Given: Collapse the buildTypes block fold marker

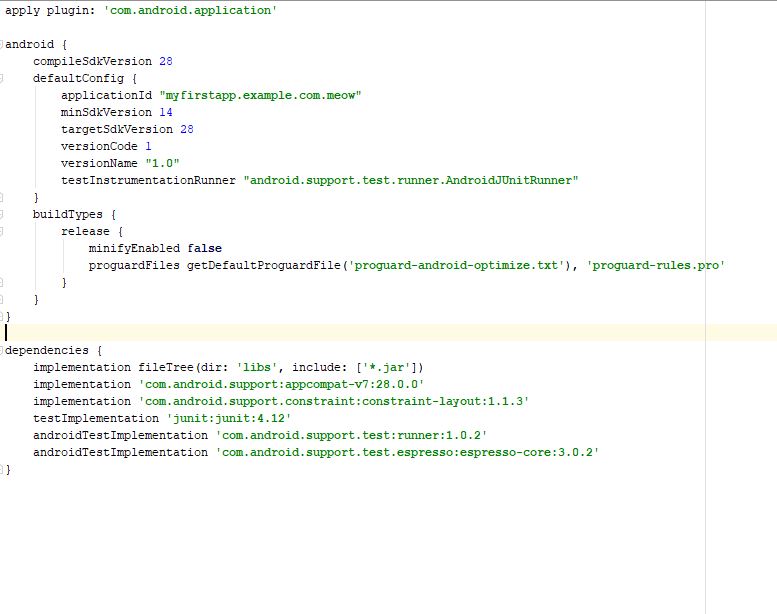Looking at the screenshot, I should [3, 214].
